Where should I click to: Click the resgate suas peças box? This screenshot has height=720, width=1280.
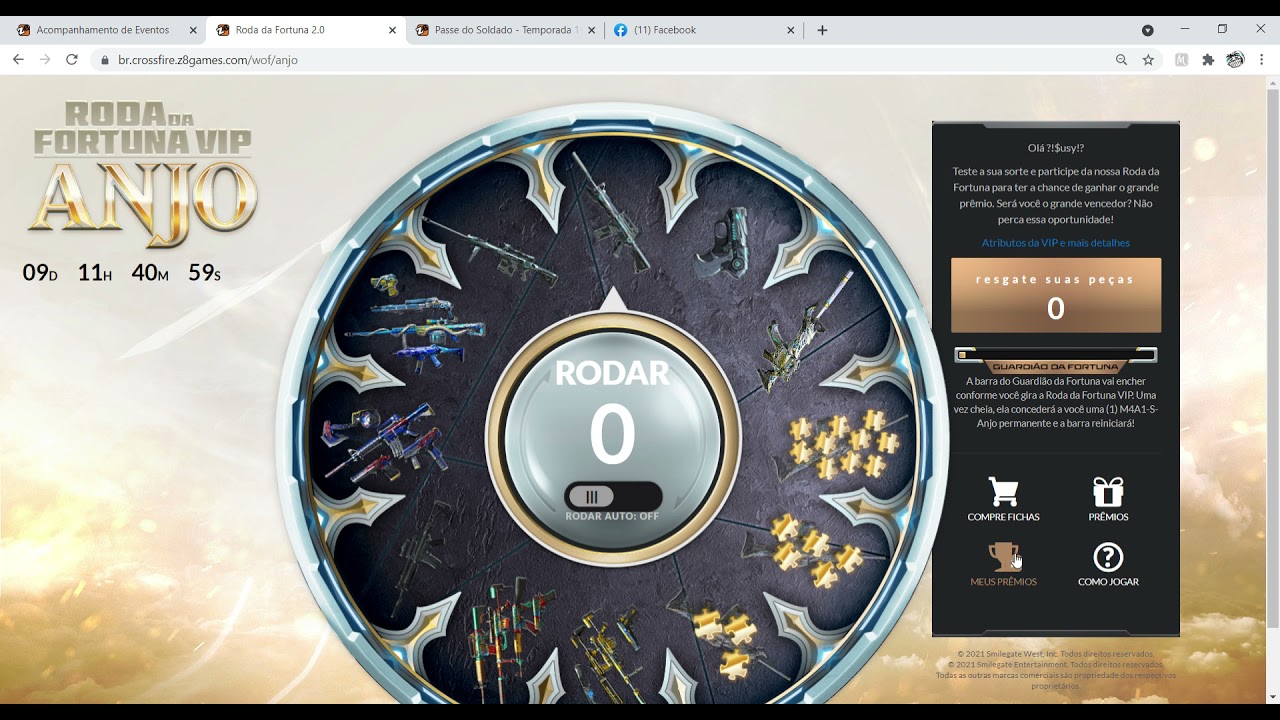tap(1056, 295)
